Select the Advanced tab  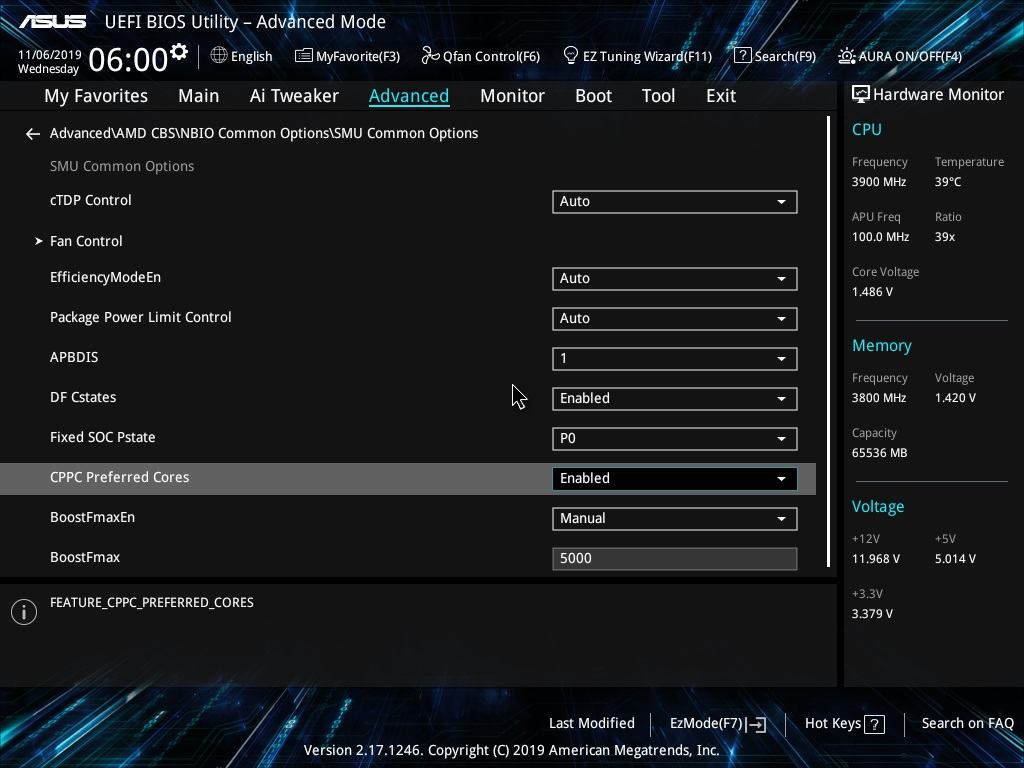[x=409, y=96]
